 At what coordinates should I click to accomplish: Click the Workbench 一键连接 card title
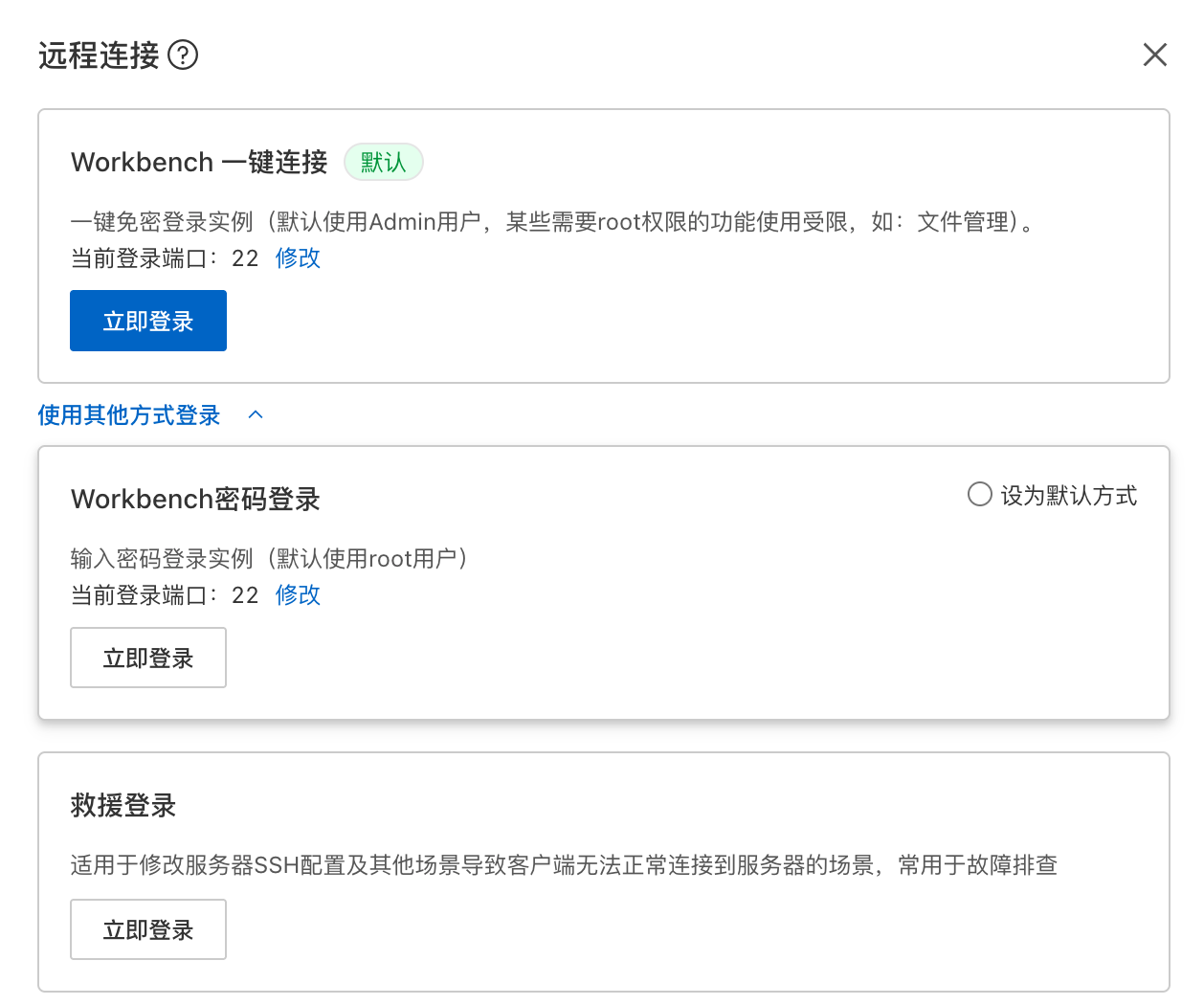pos(198,162)
